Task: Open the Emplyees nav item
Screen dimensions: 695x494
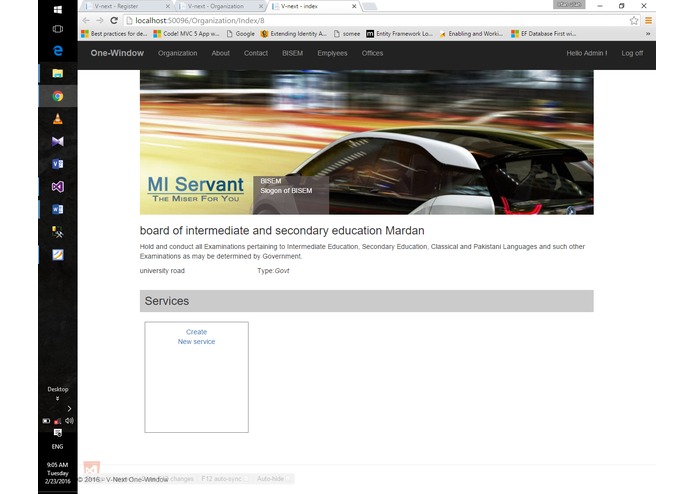Action: point(332,53)
